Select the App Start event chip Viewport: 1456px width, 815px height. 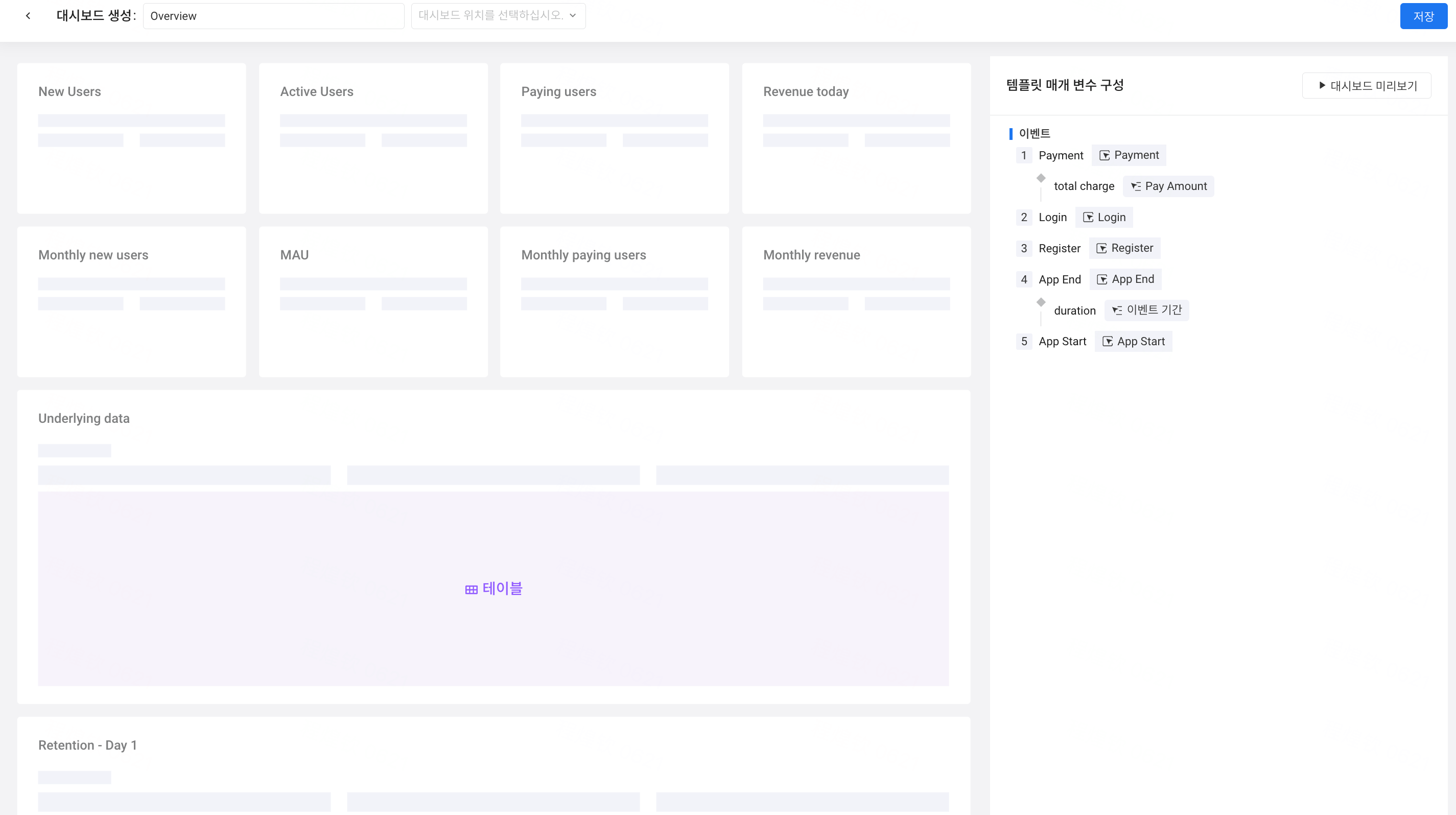tap(1133, 341)
